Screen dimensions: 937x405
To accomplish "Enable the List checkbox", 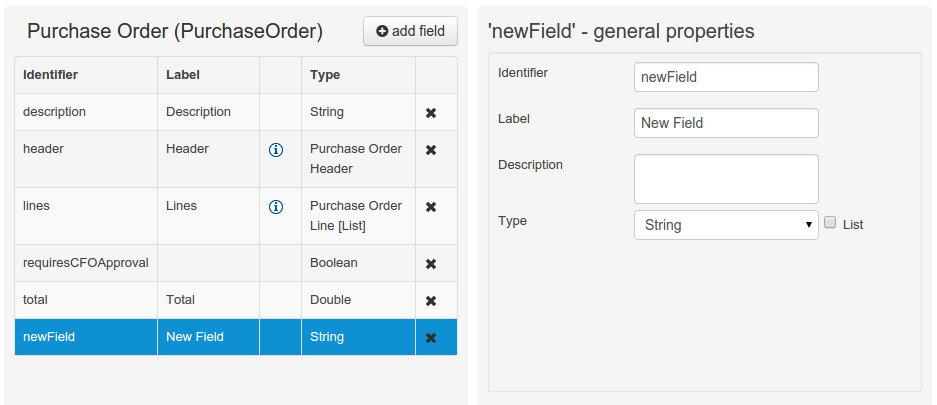I will click(830, 224).
